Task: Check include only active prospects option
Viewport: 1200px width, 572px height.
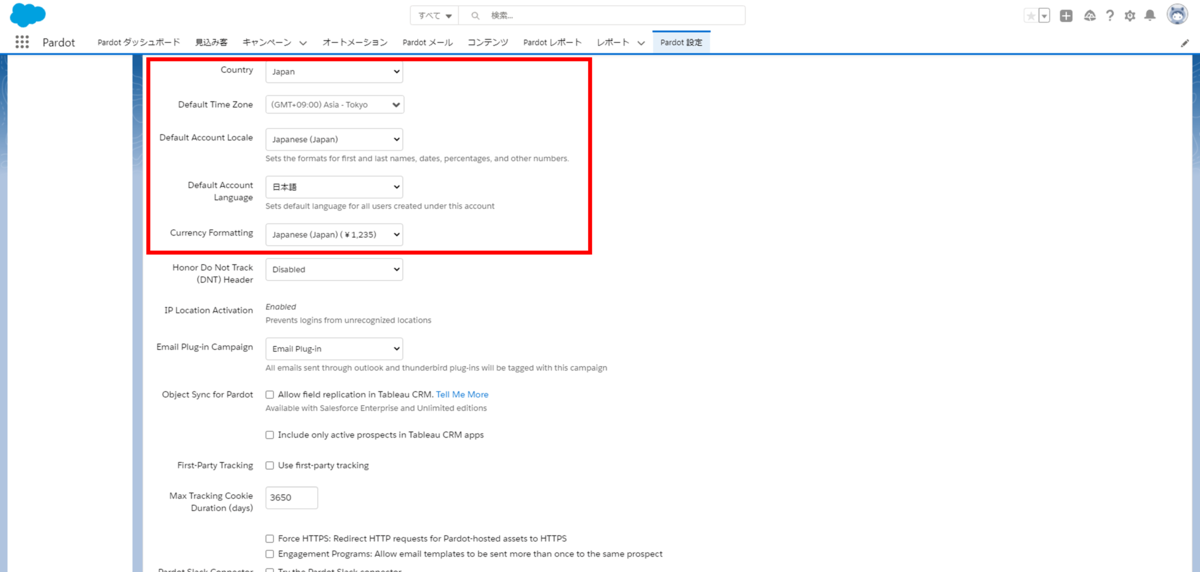Action: coord(269,435)
